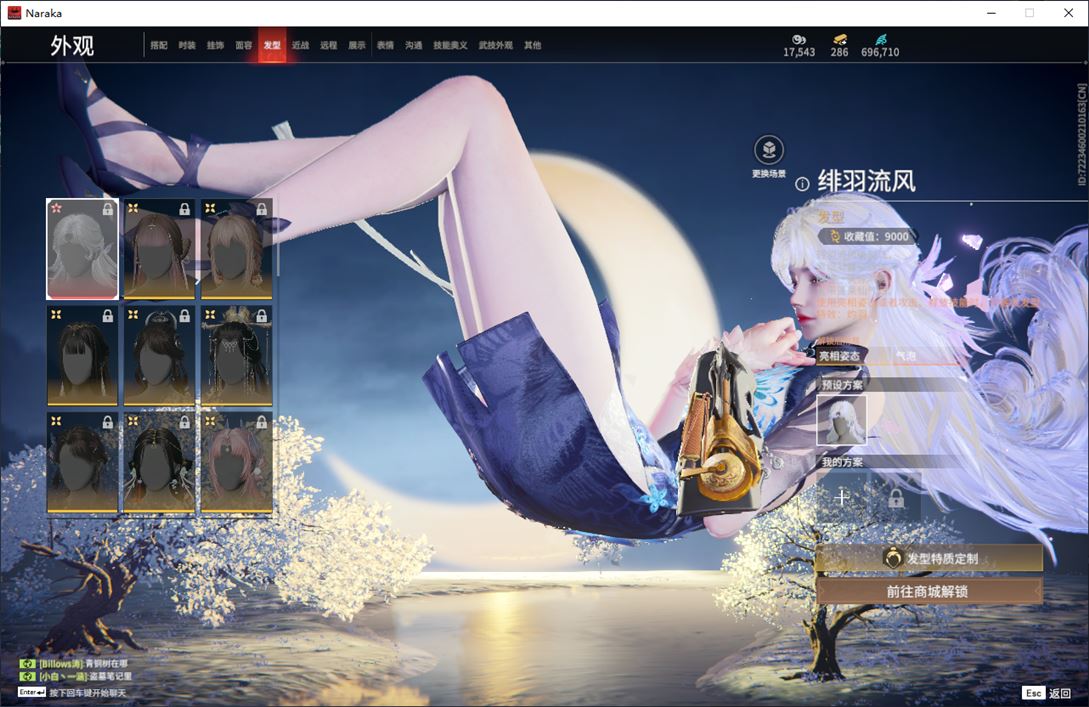
Task: Click the 17,543 currency amount
Action: (x=799, y=52)
